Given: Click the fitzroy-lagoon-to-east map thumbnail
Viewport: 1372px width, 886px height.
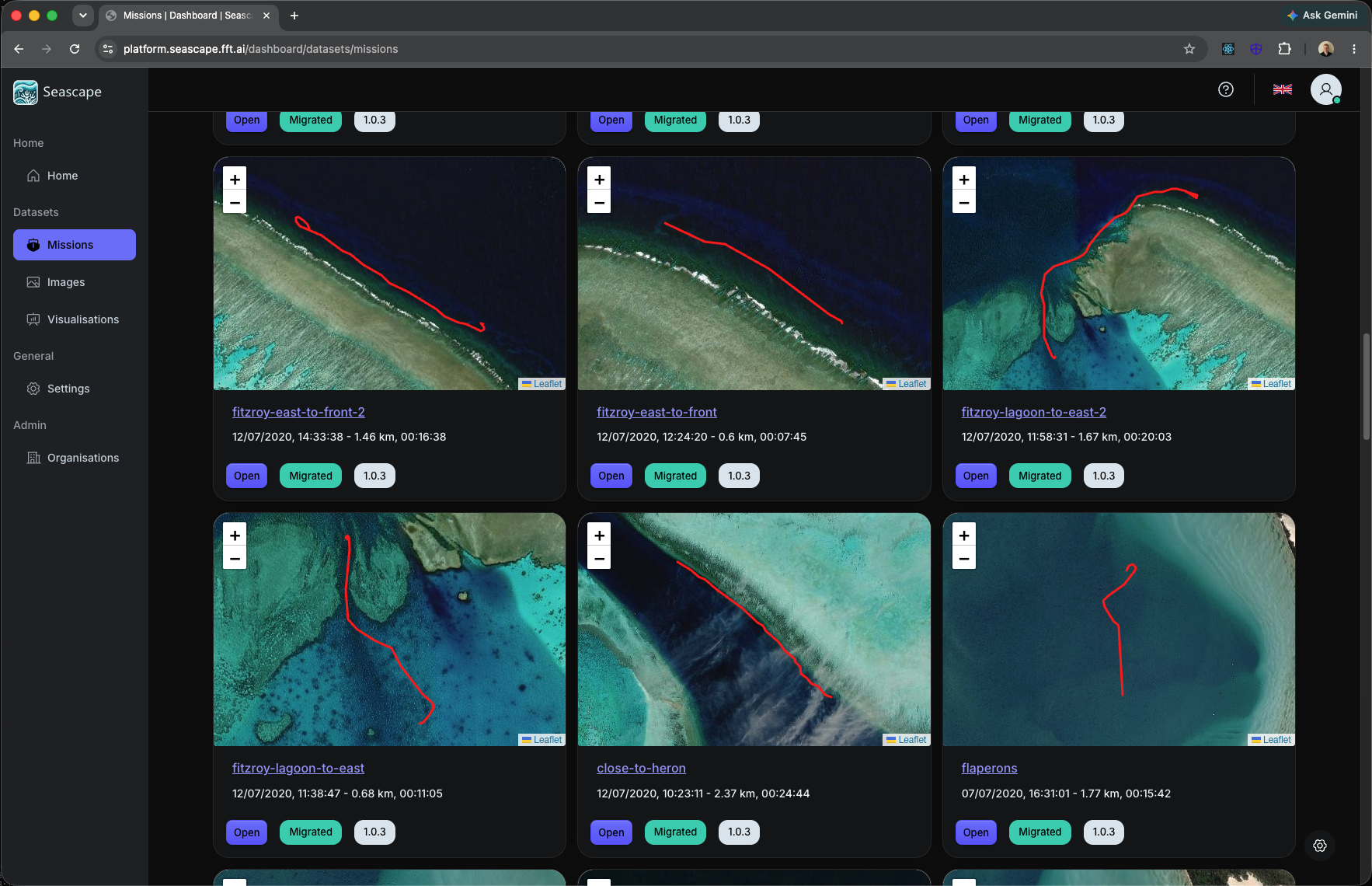Looking at the screenshot, I should click(389, 629).
